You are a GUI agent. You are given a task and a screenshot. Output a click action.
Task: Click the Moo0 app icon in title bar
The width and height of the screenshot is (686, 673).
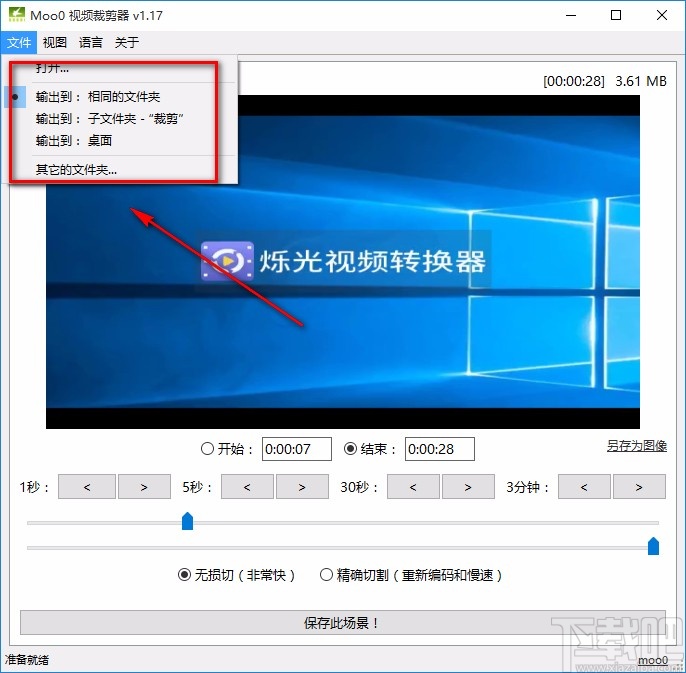point(17,15)
